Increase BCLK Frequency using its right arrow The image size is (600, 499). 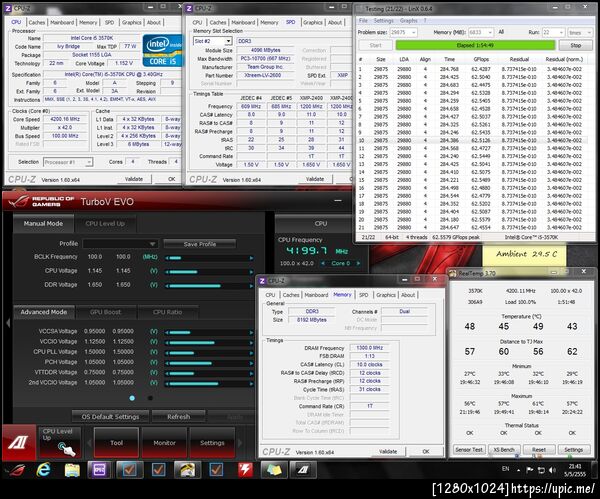coord(251,258)
